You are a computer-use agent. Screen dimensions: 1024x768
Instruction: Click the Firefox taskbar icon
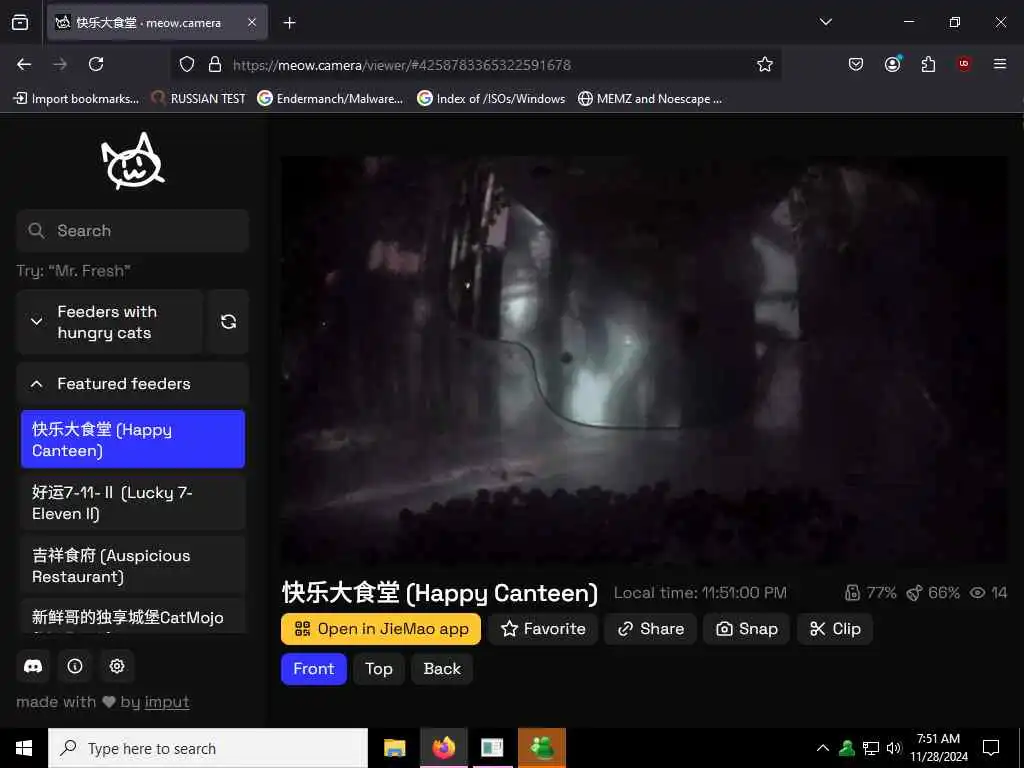click(443, 748)
